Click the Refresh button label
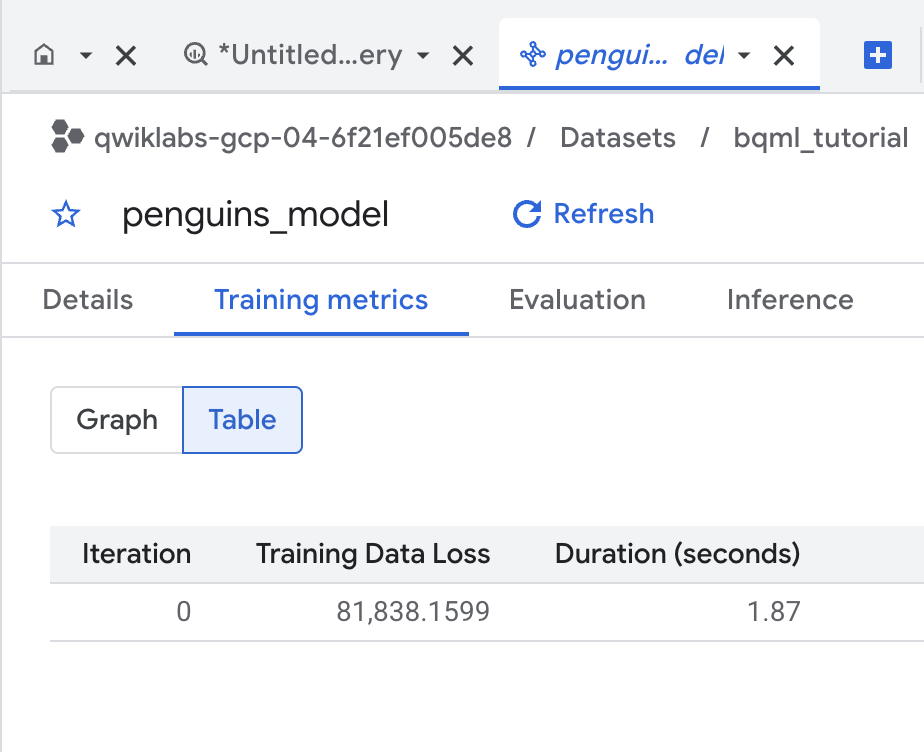The height and width of the screenshot is (752, 924). tap(603, 213)
